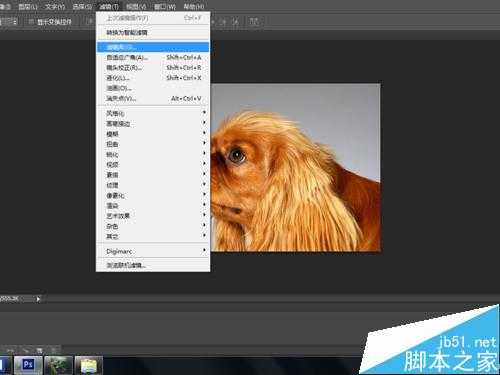This screenshot has width=500, height=375.
Task: Expand the 其它 submenu
Action: (153, 236)
